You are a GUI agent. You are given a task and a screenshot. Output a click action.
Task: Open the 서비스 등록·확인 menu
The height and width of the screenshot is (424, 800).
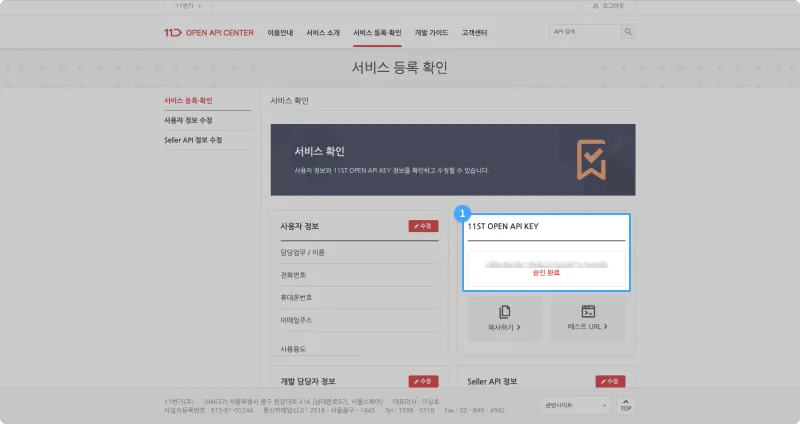tap(377, 33)
